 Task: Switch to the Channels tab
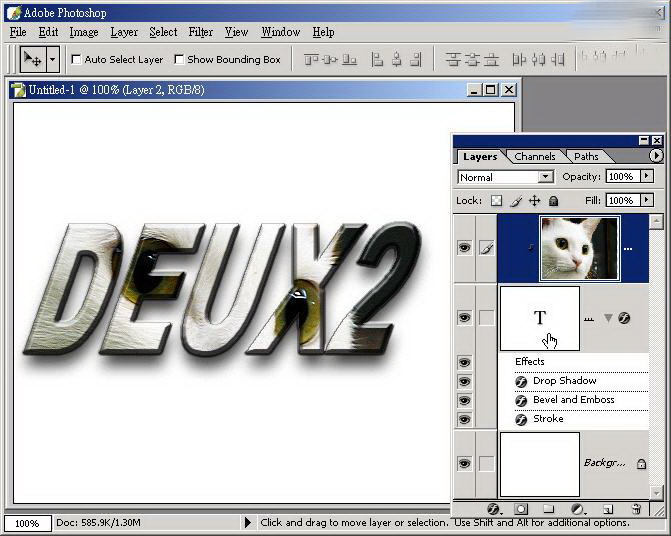(535, 157)
